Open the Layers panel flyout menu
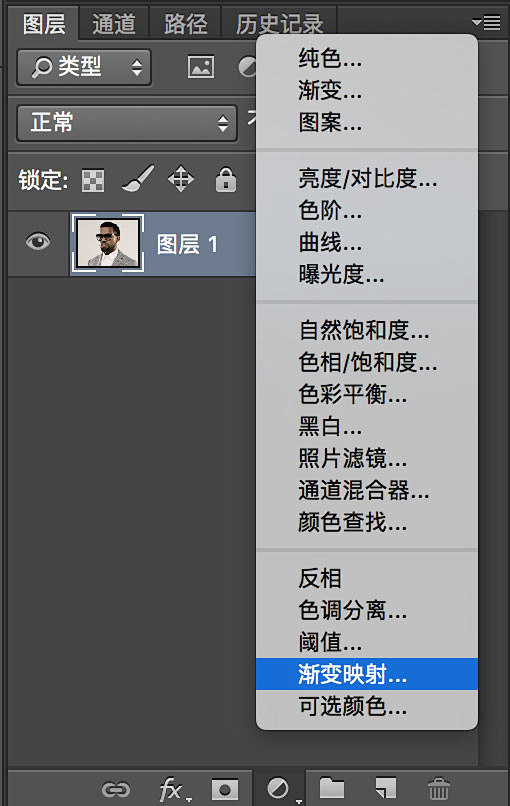 (486, 22)
